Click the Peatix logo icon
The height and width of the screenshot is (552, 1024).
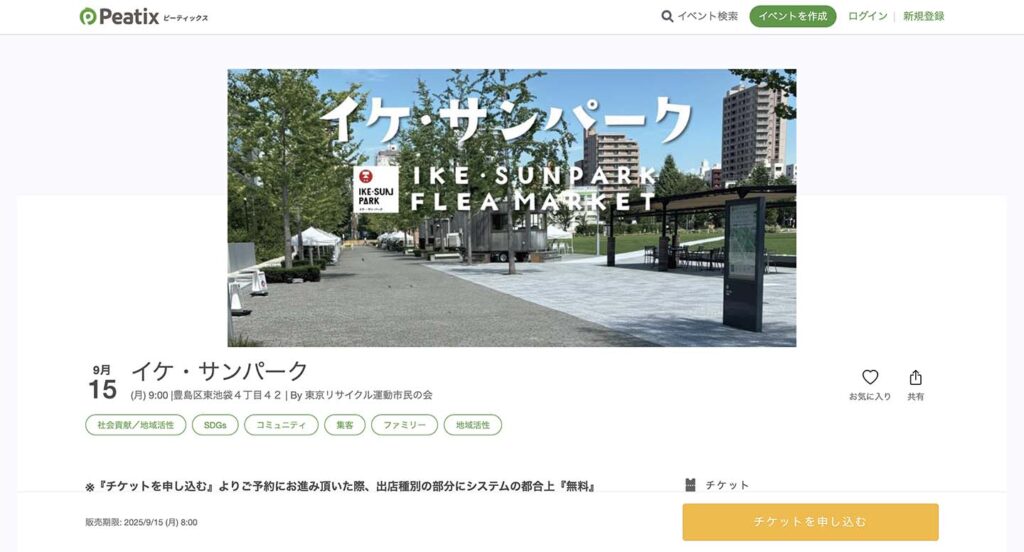[88, 16]
